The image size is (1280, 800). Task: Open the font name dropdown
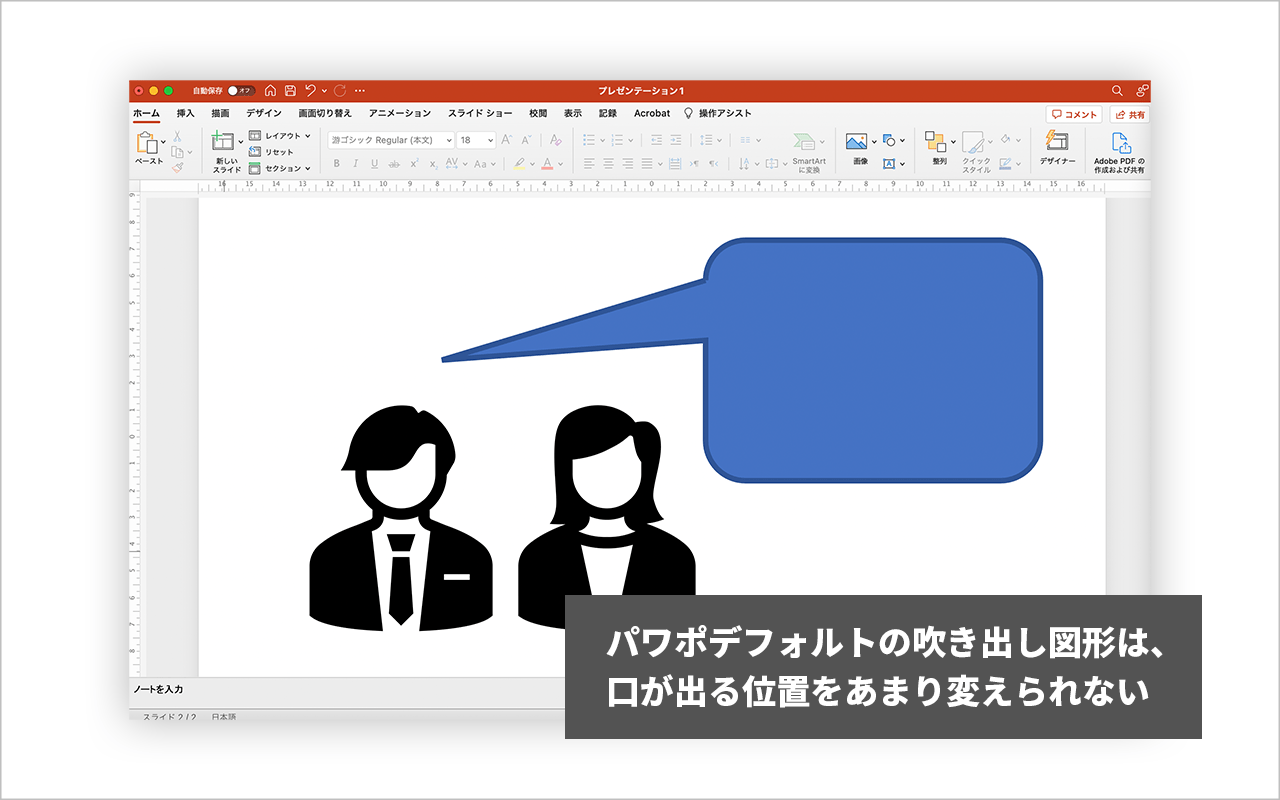coord(448,141)
